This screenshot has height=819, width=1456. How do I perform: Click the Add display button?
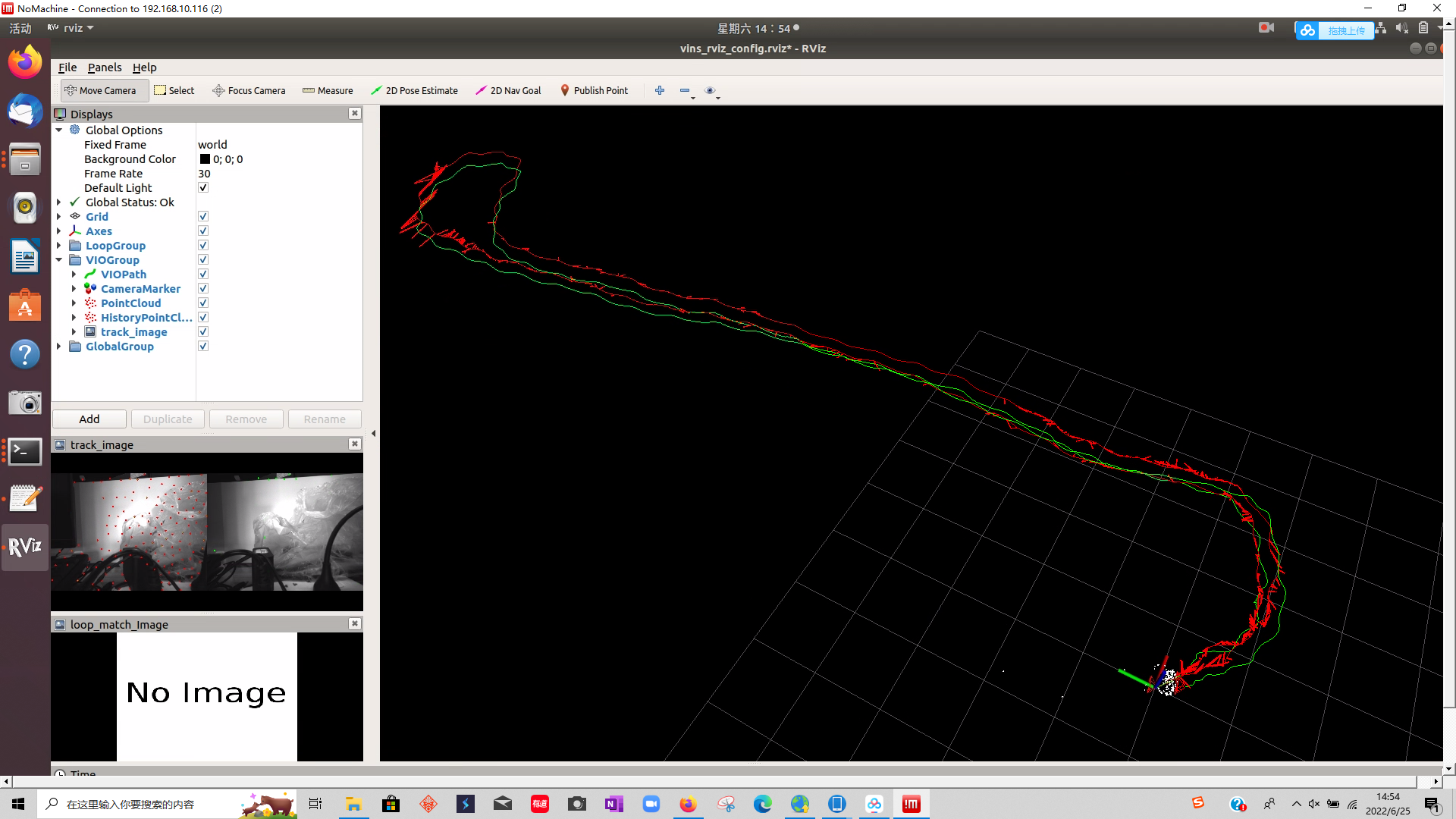(89, 419)
